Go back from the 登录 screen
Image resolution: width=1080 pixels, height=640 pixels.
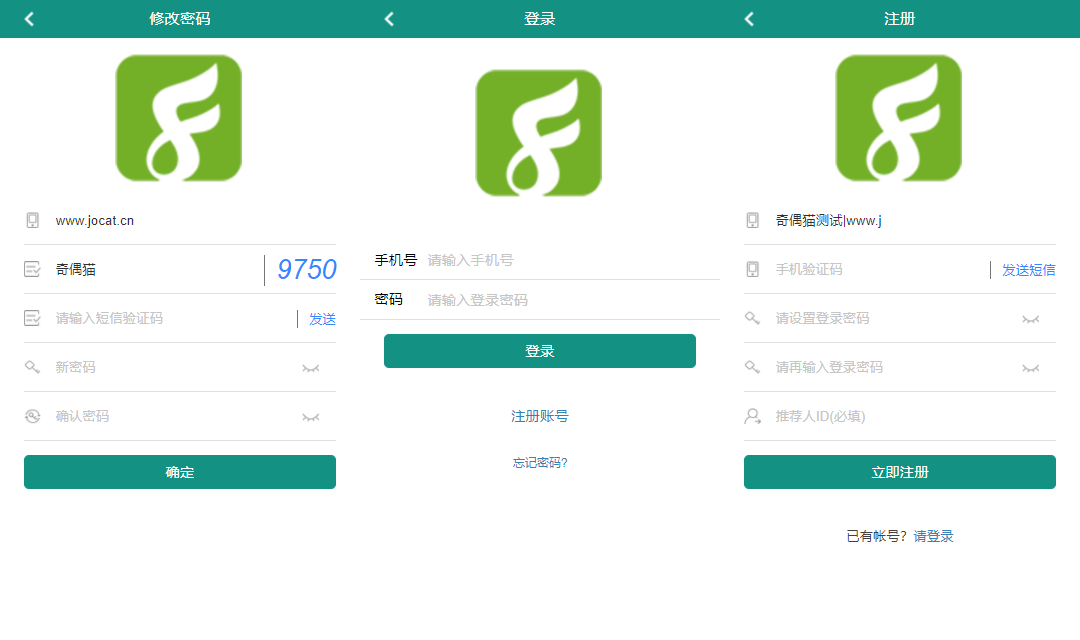pyautogui.click(x=389, y=19)
